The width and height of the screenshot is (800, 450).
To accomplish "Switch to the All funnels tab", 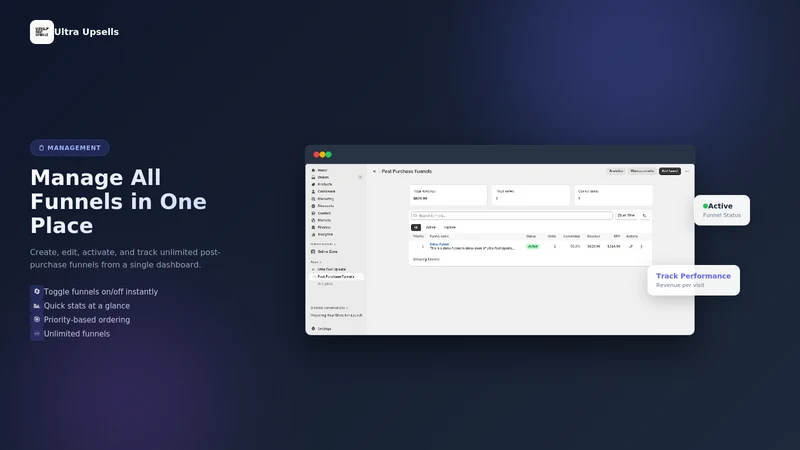I will tap(416, 228).
